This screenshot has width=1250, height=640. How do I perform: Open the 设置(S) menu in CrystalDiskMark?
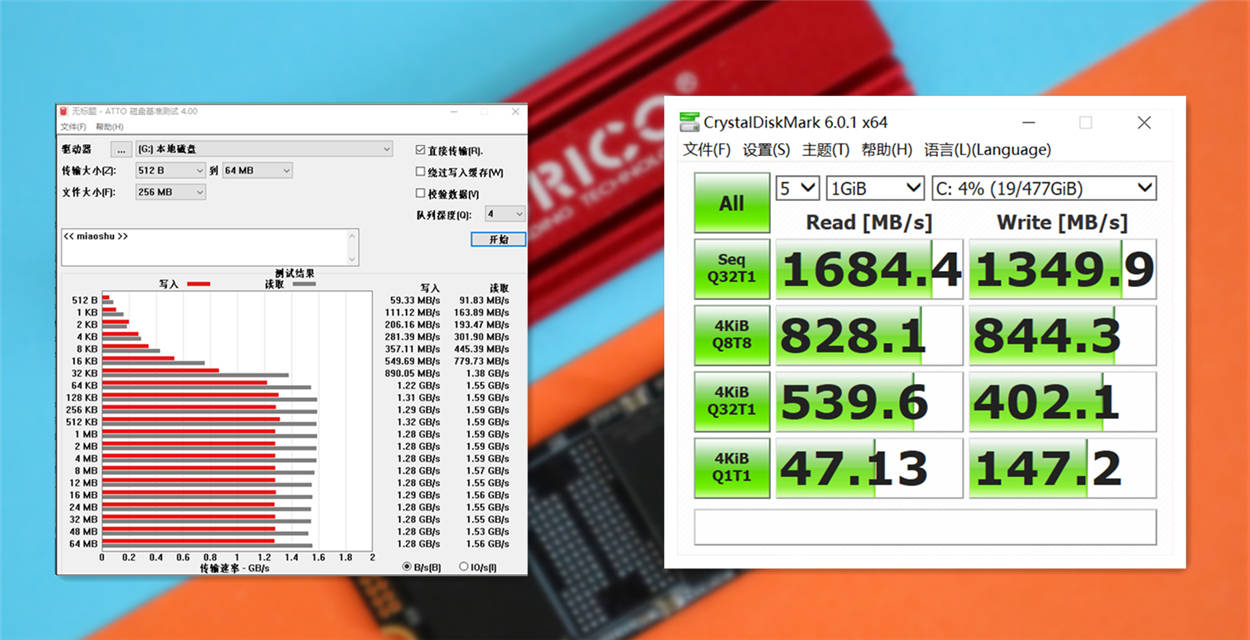[766, 150]
